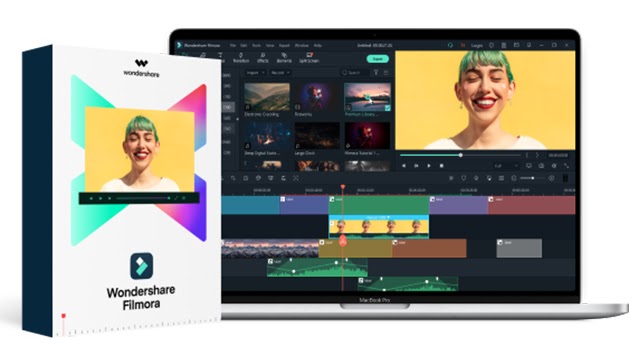Select the dark city lights thumbnail

tap(317, 136)
